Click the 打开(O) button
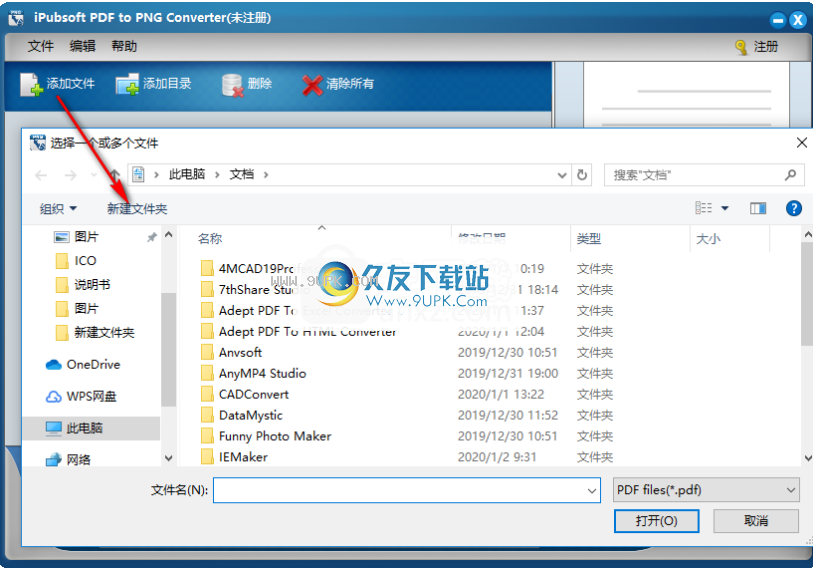 pos(656,521)
